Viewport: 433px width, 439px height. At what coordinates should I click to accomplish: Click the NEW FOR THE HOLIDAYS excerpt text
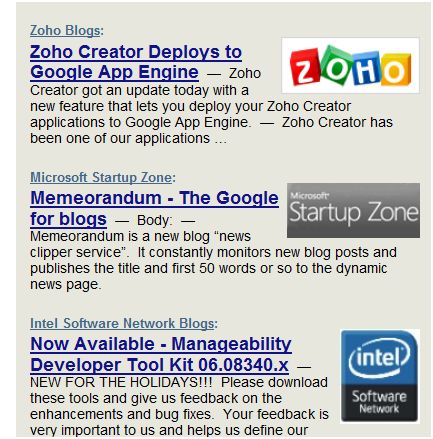[x=179, y=406]
